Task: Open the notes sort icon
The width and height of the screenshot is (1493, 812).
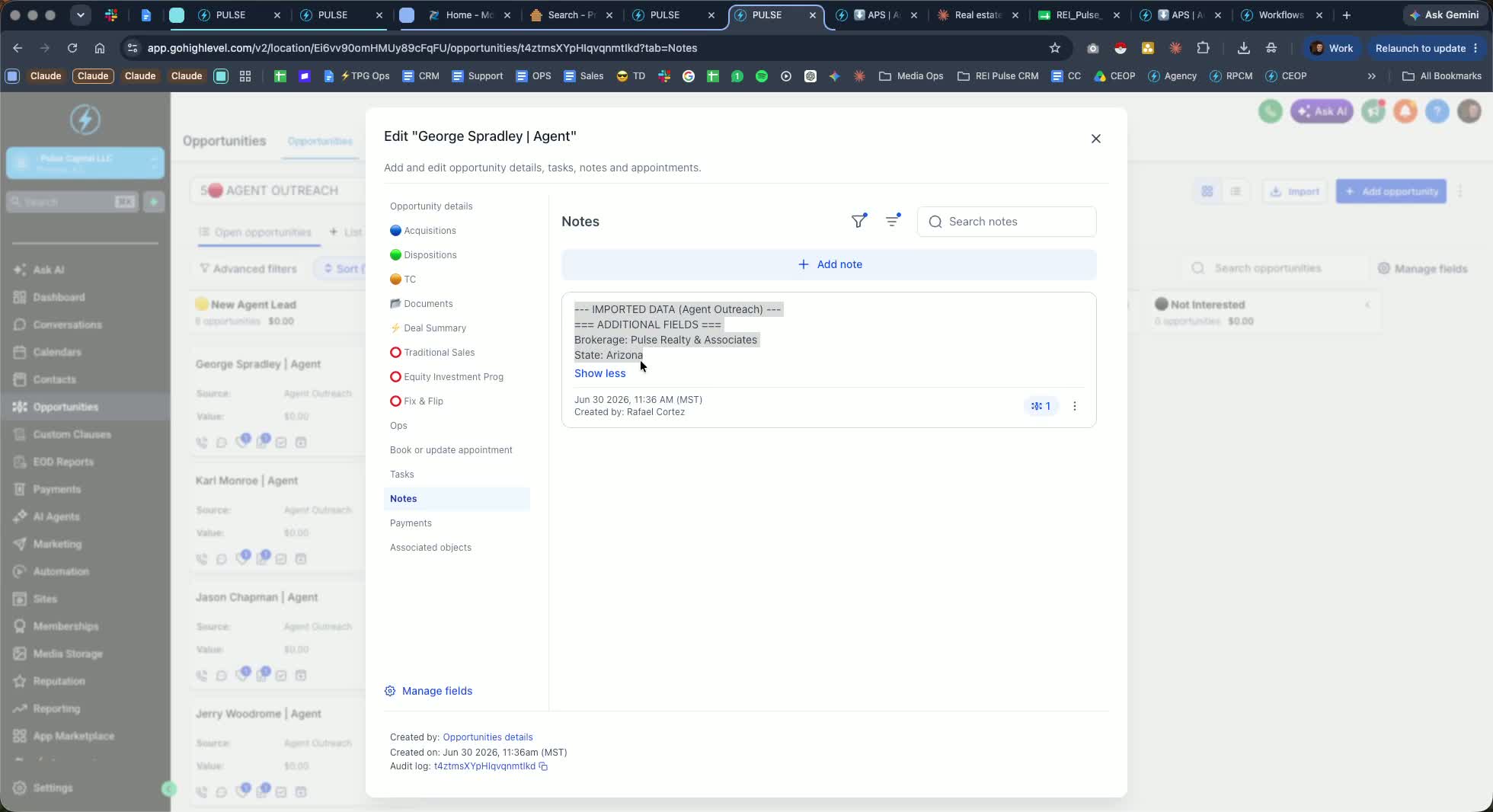Action: click(893, 221)
